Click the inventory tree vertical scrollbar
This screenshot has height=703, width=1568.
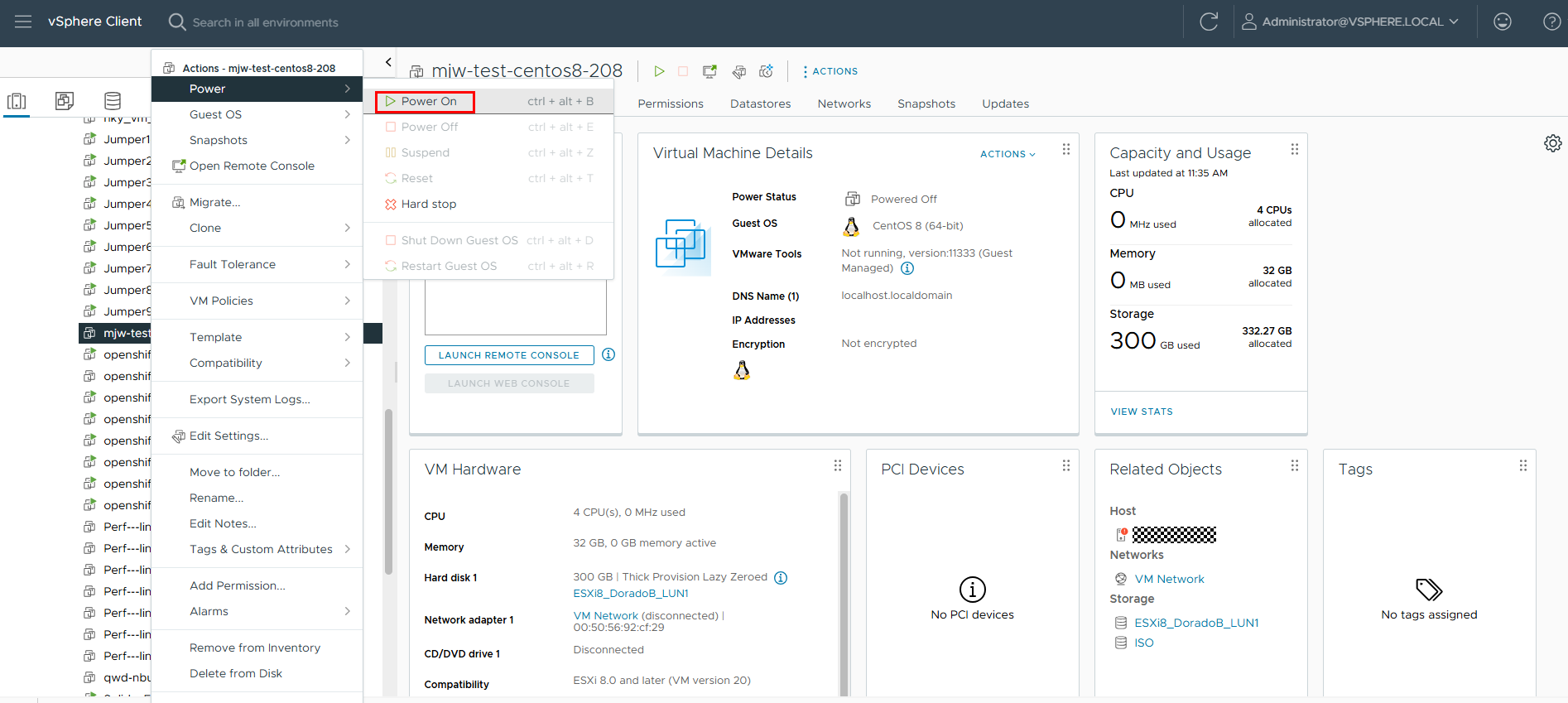tap(388, 492)
